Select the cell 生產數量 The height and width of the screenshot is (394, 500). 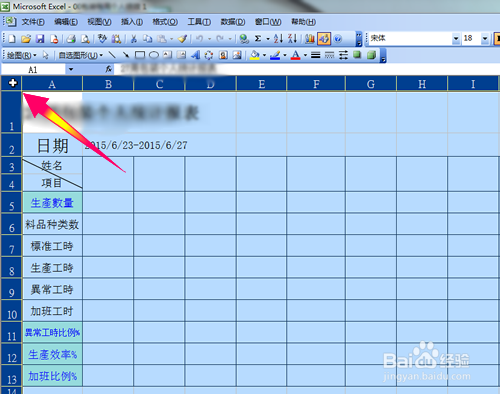pos(52,203)
